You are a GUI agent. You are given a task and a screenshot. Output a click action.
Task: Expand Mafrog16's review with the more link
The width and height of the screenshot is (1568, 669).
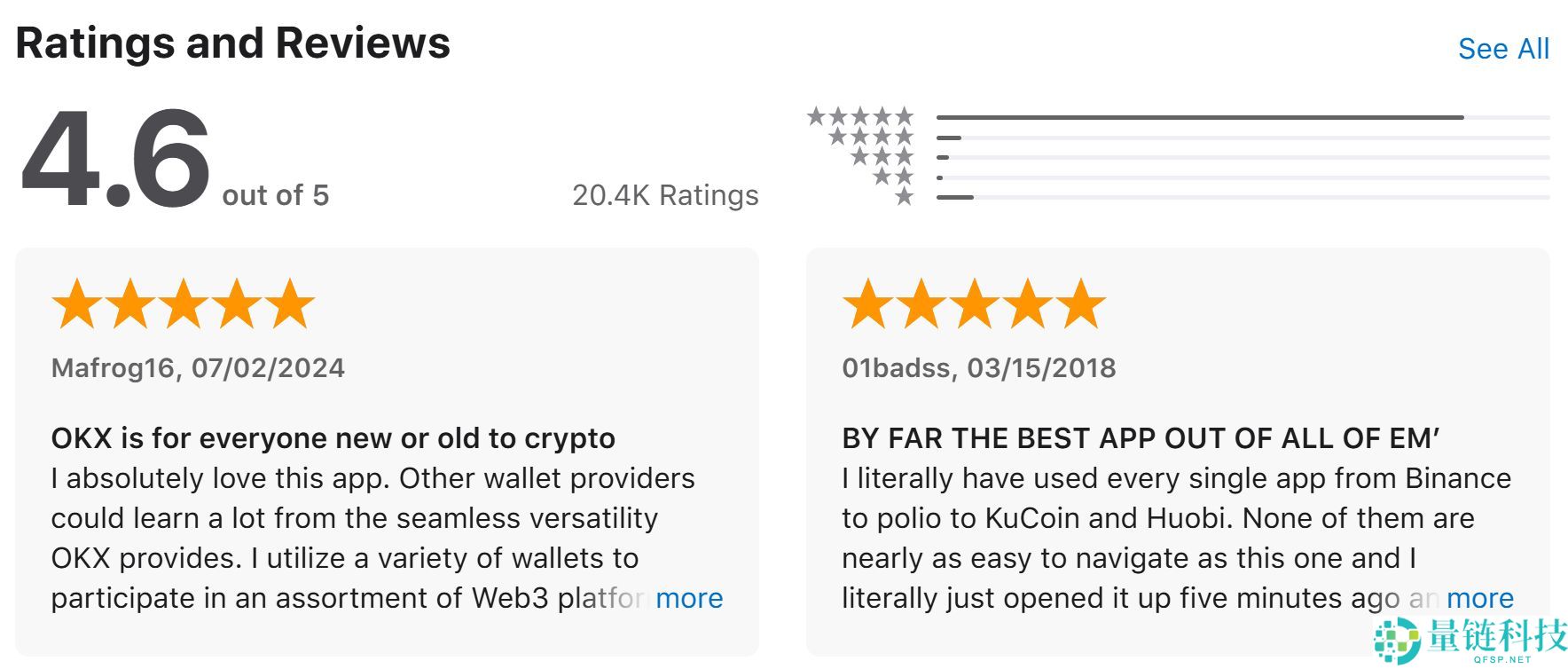(689, 598)
